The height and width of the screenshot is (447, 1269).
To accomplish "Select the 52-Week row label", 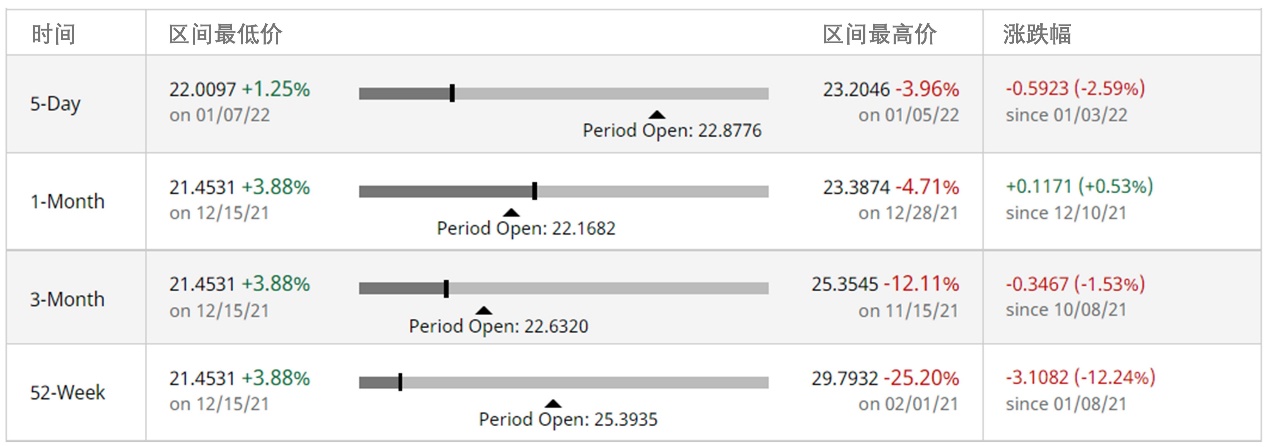I will 67,393.
